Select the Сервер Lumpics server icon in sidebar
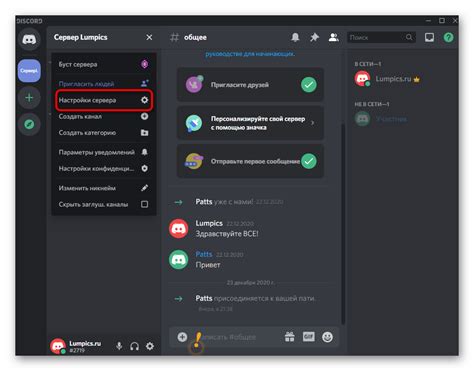 (x=29, y=71)
